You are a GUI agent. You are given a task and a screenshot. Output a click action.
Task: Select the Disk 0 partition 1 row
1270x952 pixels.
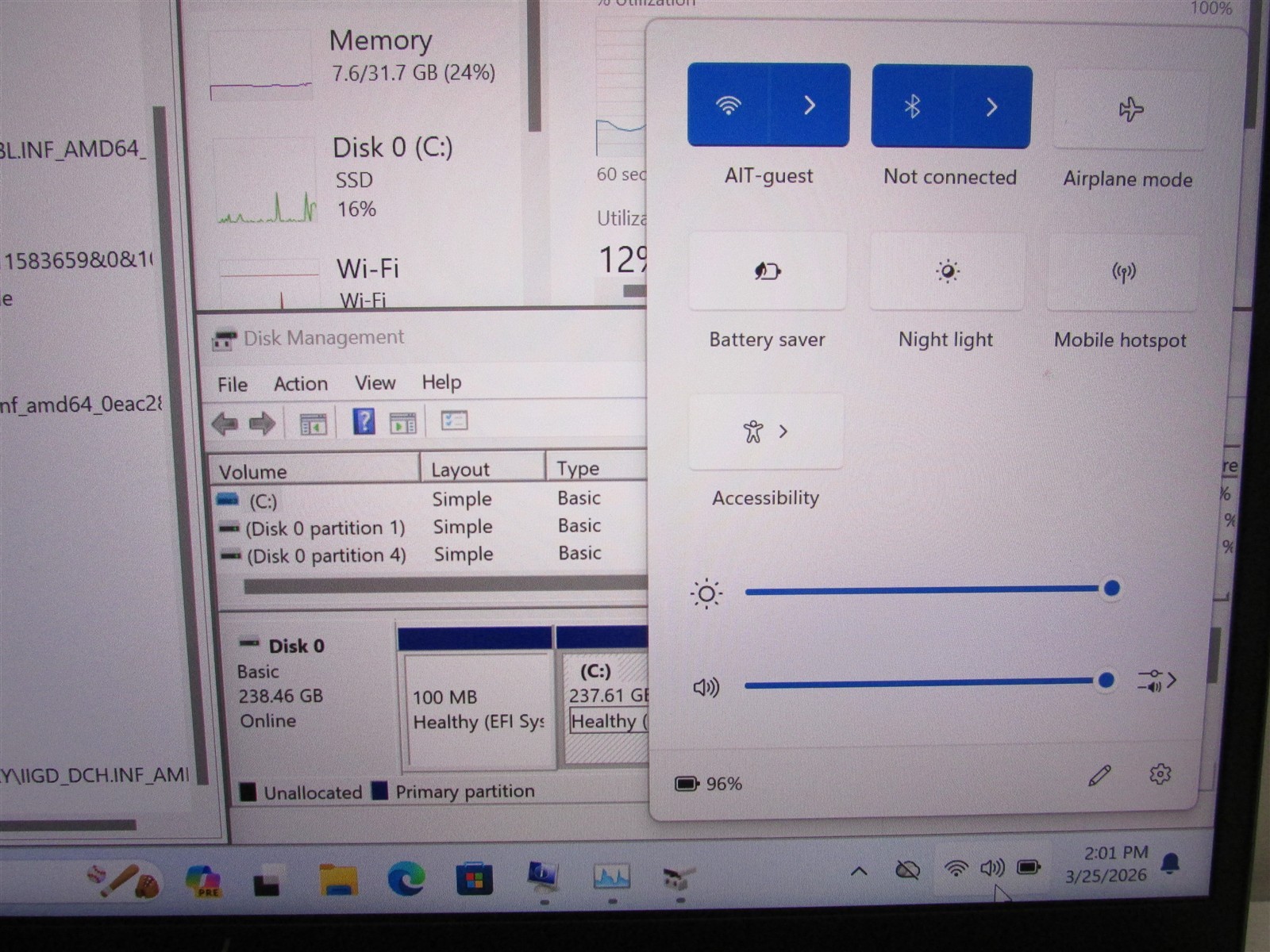(431, 527)
